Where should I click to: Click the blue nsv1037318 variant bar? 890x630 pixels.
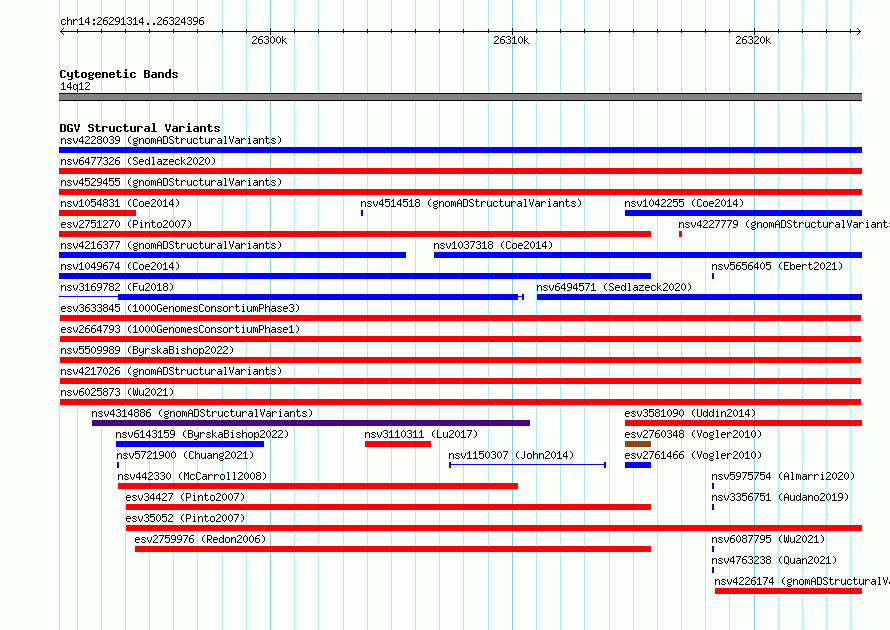648,255
